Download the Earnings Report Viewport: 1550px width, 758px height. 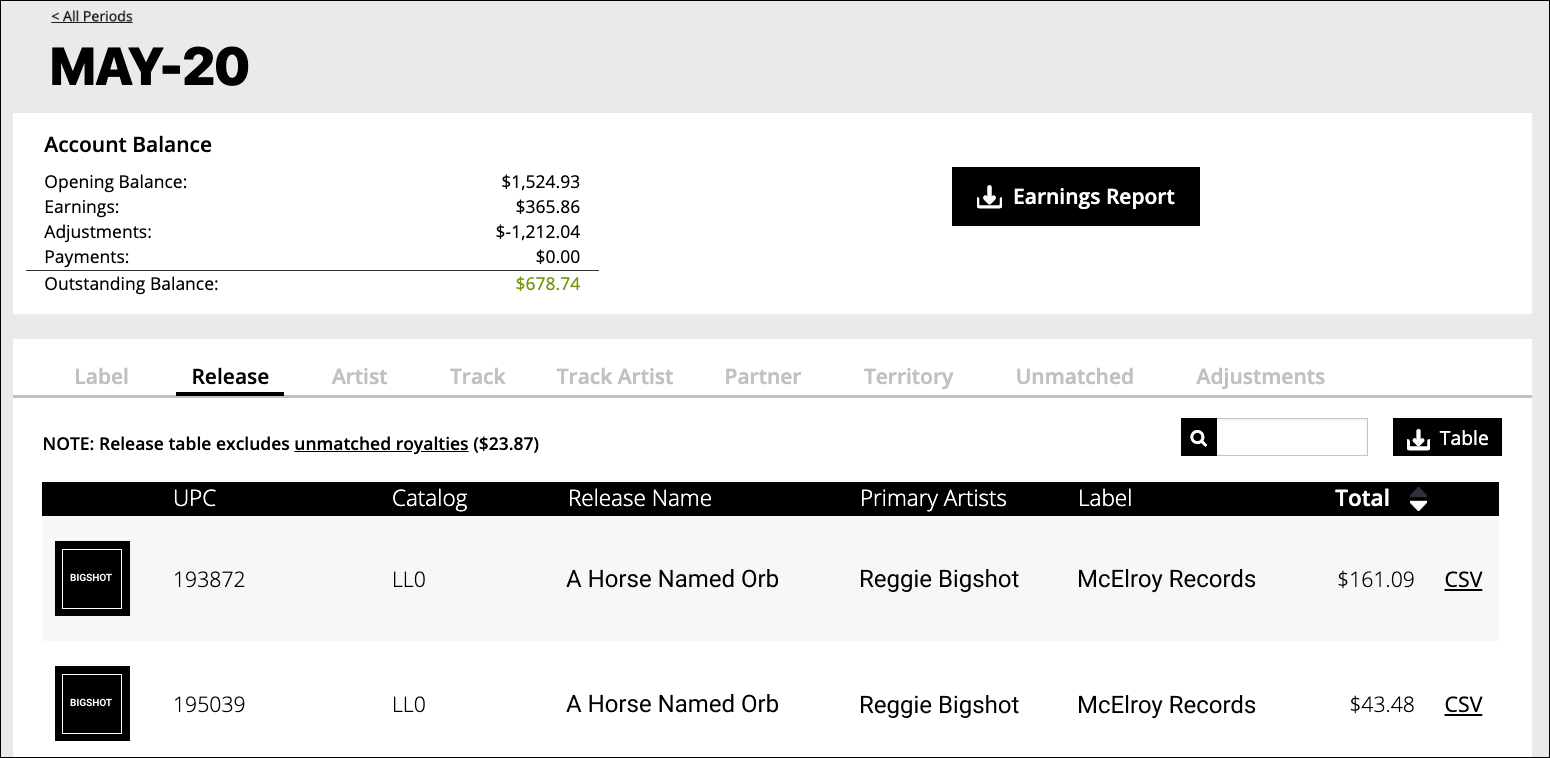coord(1075,196)
